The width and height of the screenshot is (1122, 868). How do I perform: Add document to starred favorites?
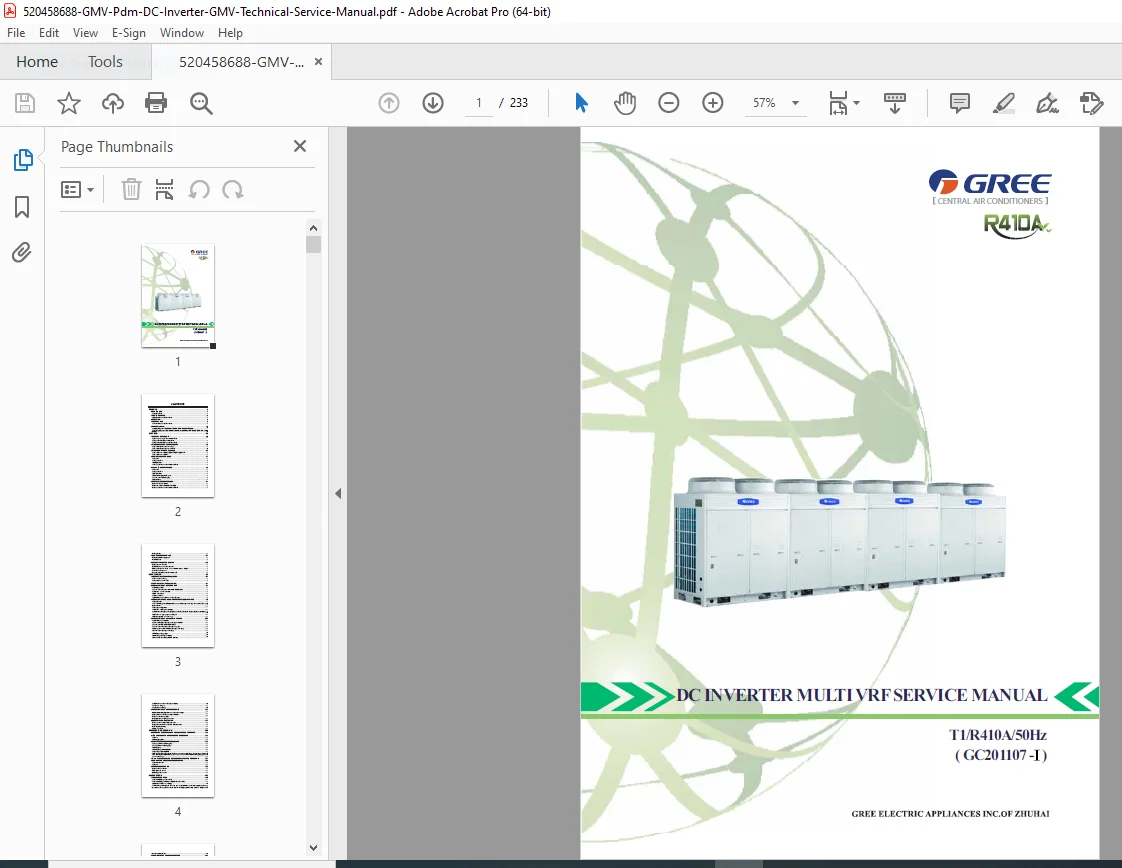click(69, 103)
